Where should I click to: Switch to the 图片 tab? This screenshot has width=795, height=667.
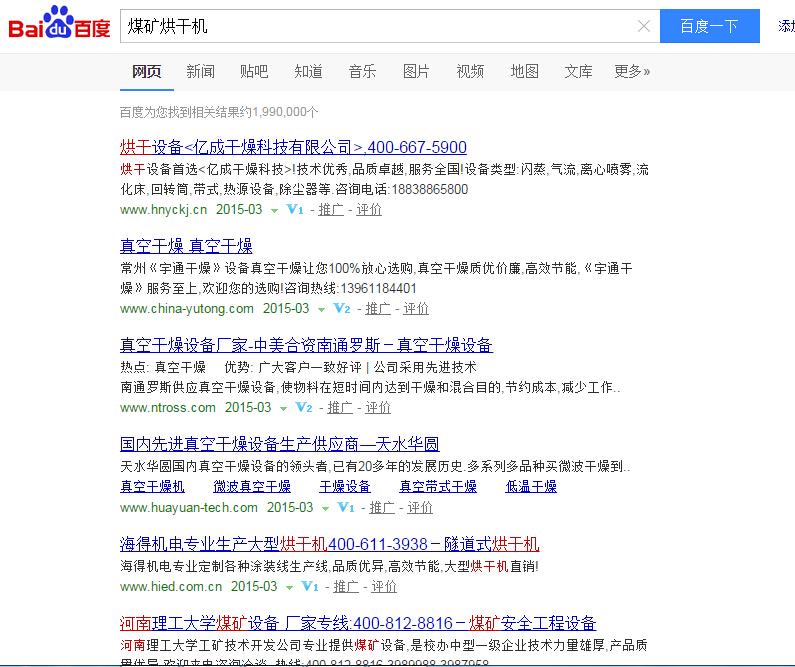coord(416,71)
